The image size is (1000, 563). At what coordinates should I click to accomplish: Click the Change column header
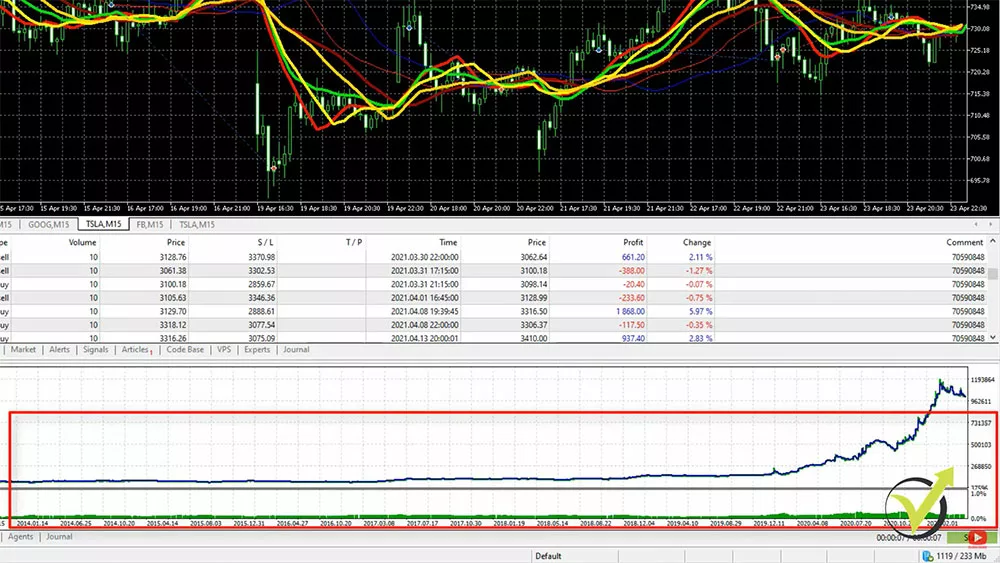[x=697, y=242]
